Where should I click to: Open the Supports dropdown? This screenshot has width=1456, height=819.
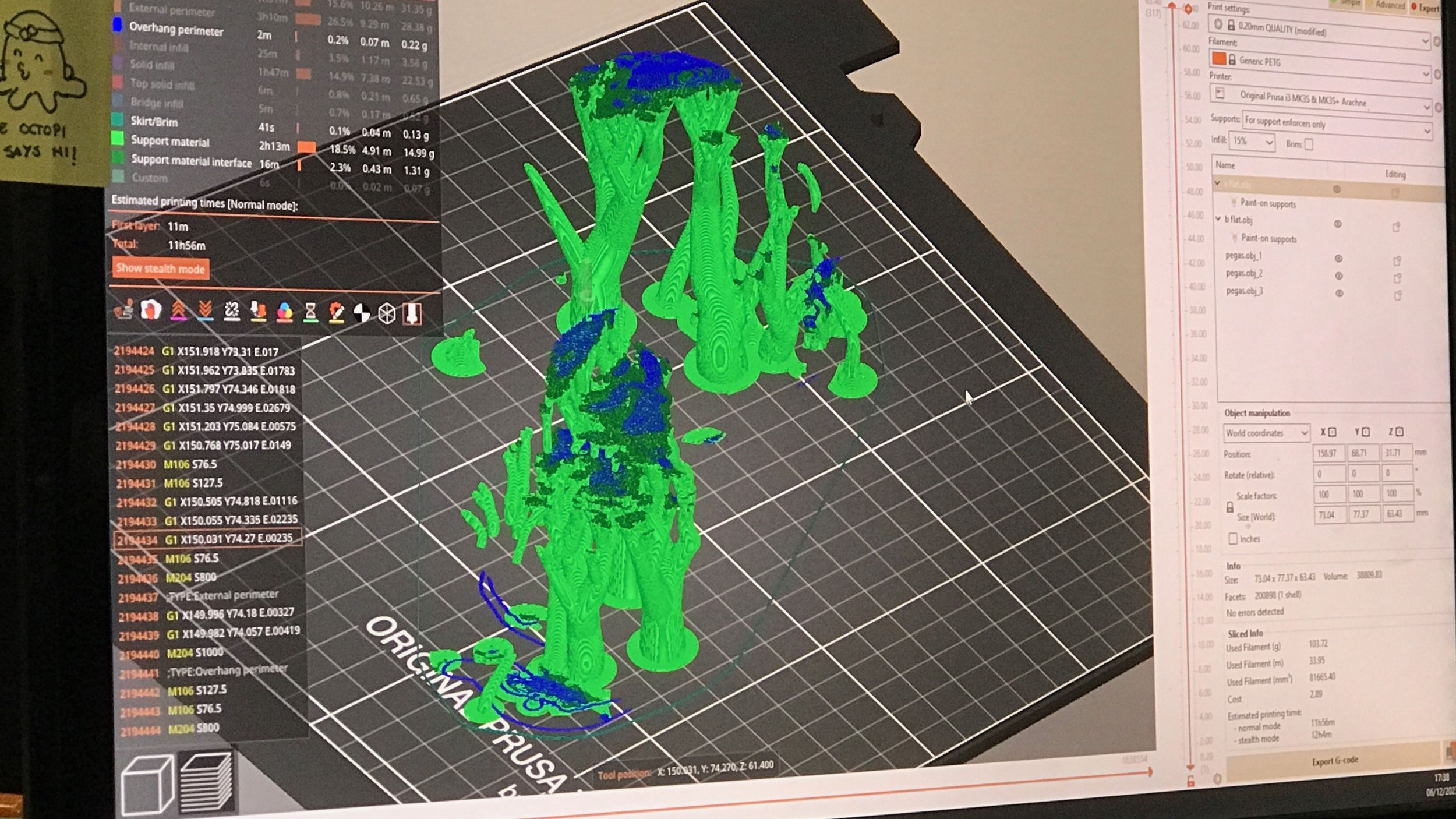coord(1337,124)
